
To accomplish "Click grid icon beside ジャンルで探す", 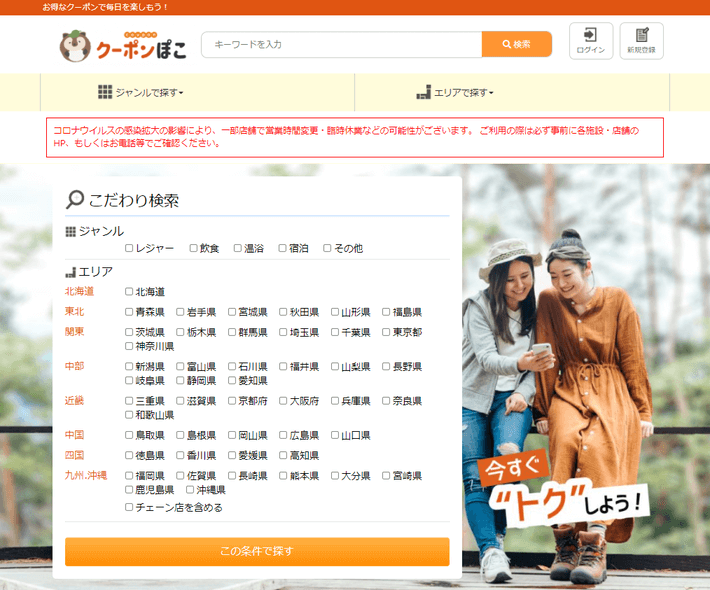I will (105, 92).
